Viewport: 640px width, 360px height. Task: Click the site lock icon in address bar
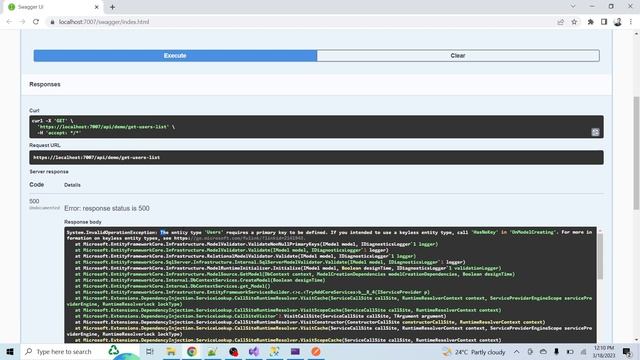coord(52,22)
